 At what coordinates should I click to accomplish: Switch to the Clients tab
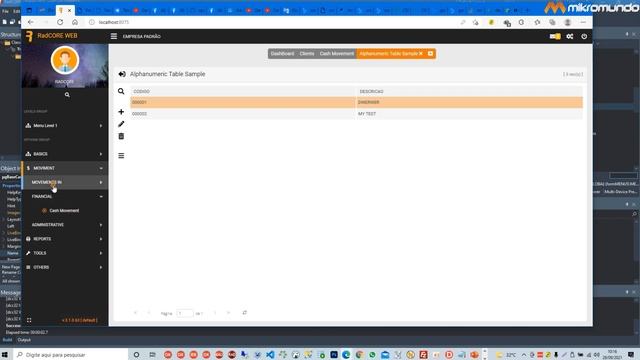coord(307,54)
